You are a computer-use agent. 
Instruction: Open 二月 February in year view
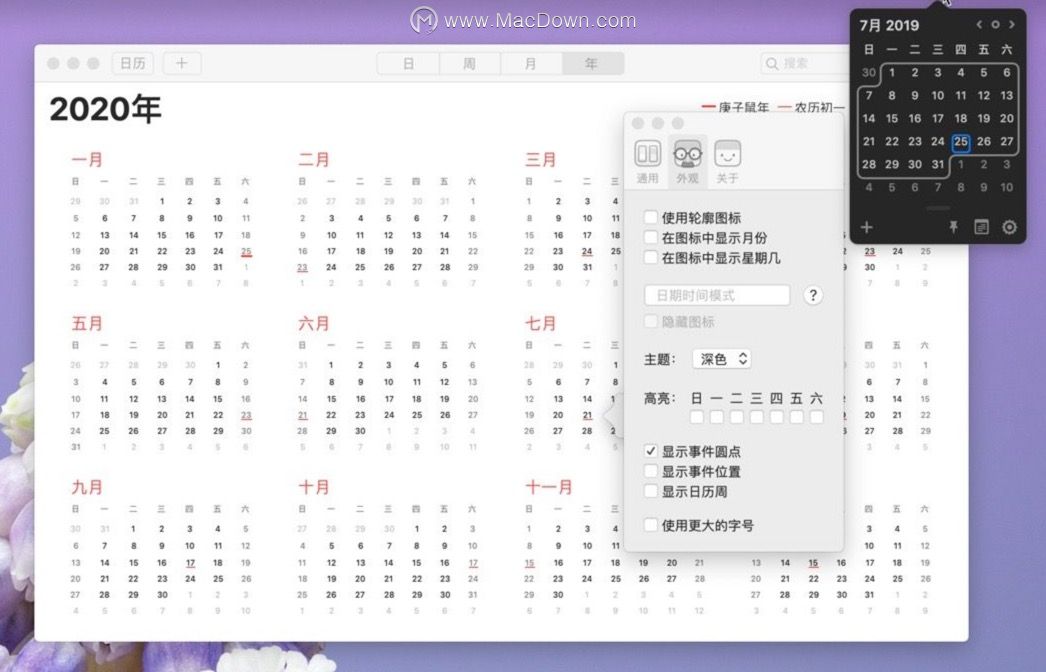(x=314, y=159)
